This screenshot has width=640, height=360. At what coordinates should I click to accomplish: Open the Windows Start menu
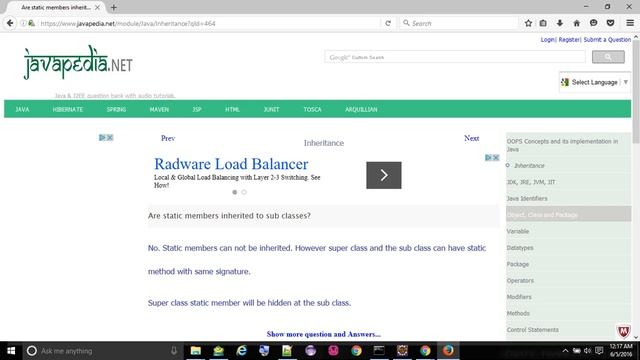tap(11, 351)
